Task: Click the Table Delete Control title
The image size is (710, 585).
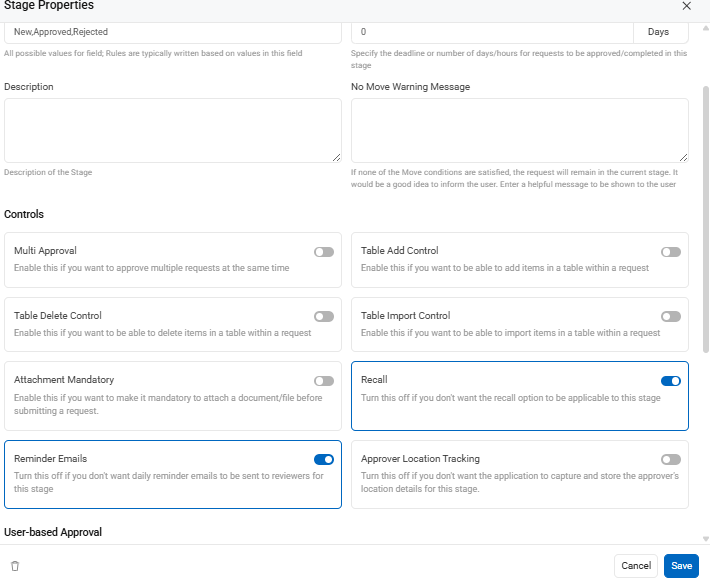Action: [x=58, y=316]
